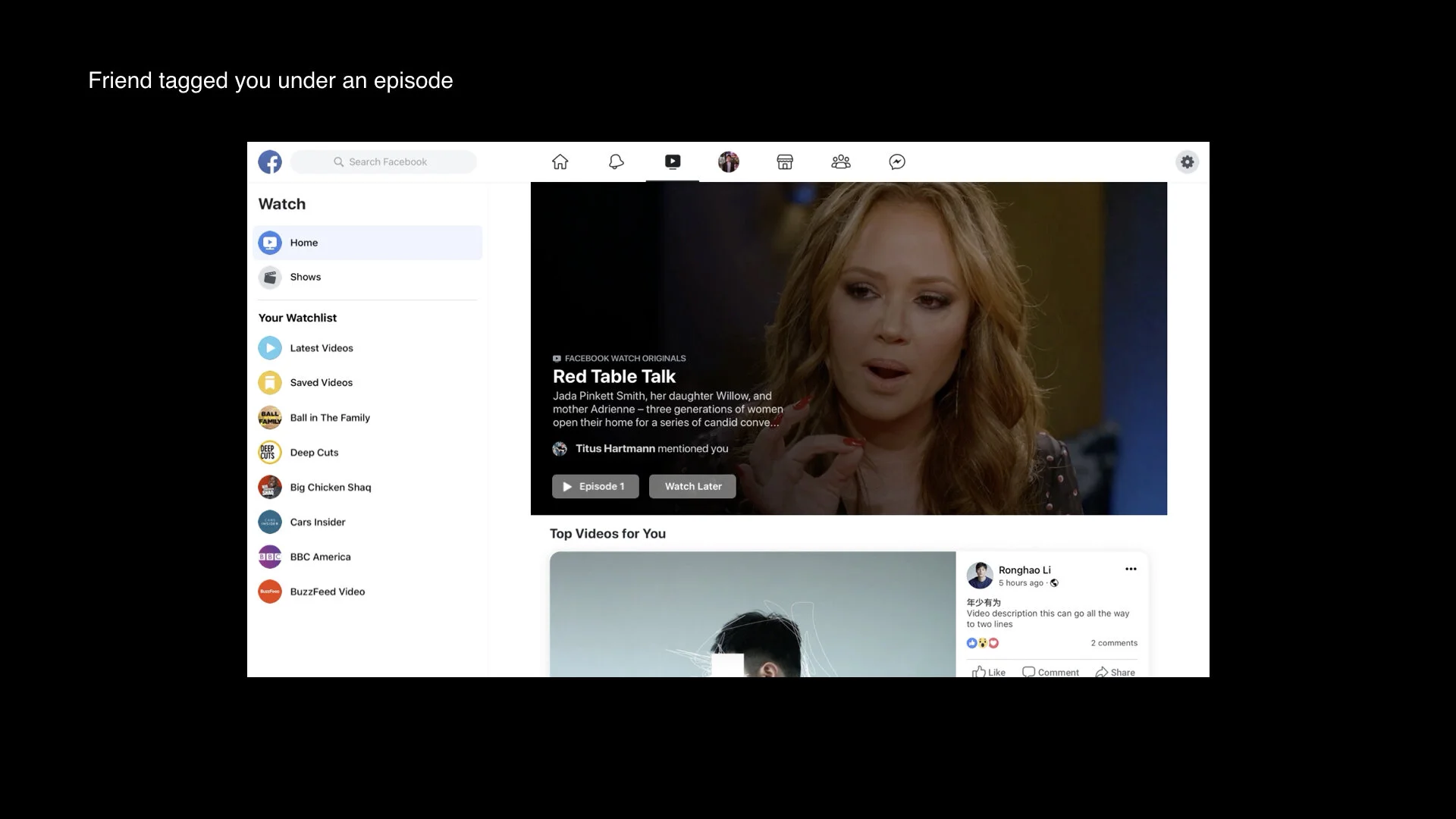Open the Big Chicken Shaq show
Screen dimensions: 1456x819
368,488
